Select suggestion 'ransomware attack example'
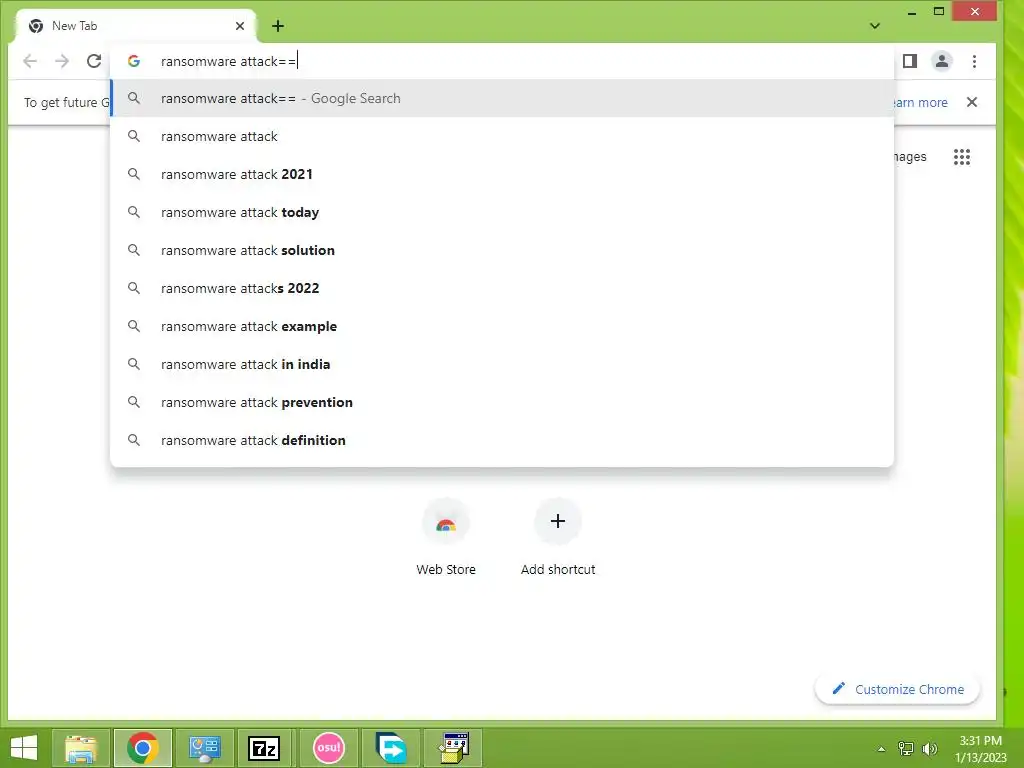Screen dimensions: 1024x768 (x=502, y=327)
